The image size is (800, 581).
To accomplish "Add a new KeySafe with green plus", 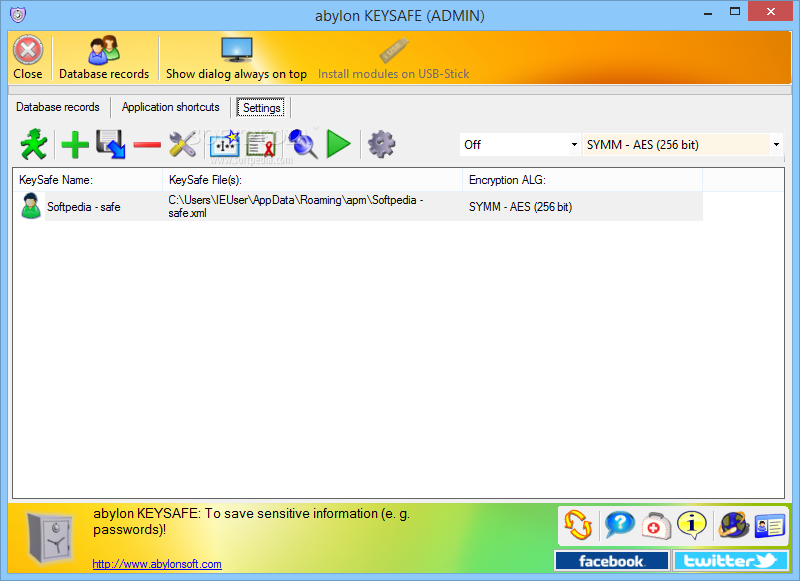I will [75, 145].
